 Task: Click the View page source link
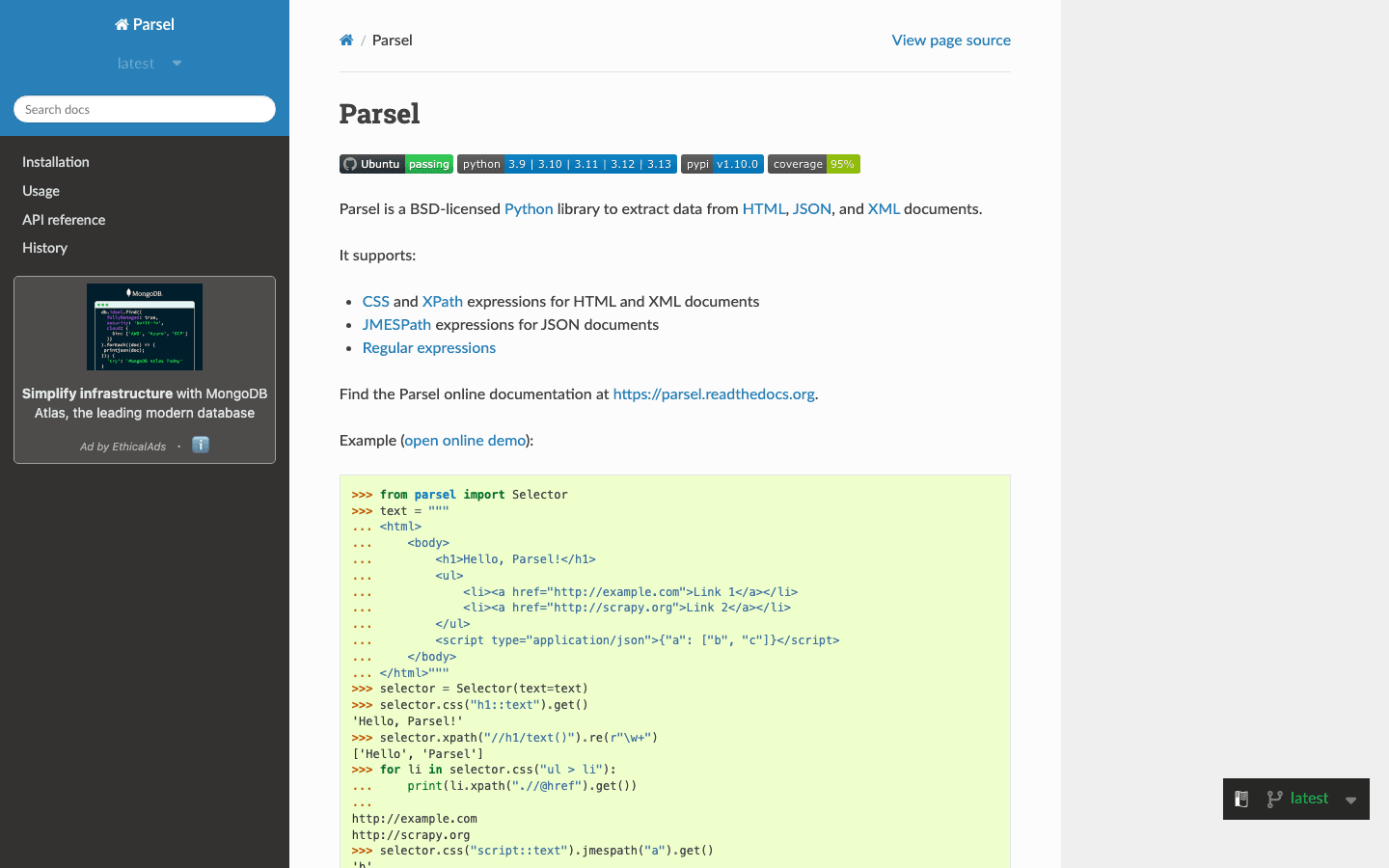pyautogui.click(x=951, y=40)
